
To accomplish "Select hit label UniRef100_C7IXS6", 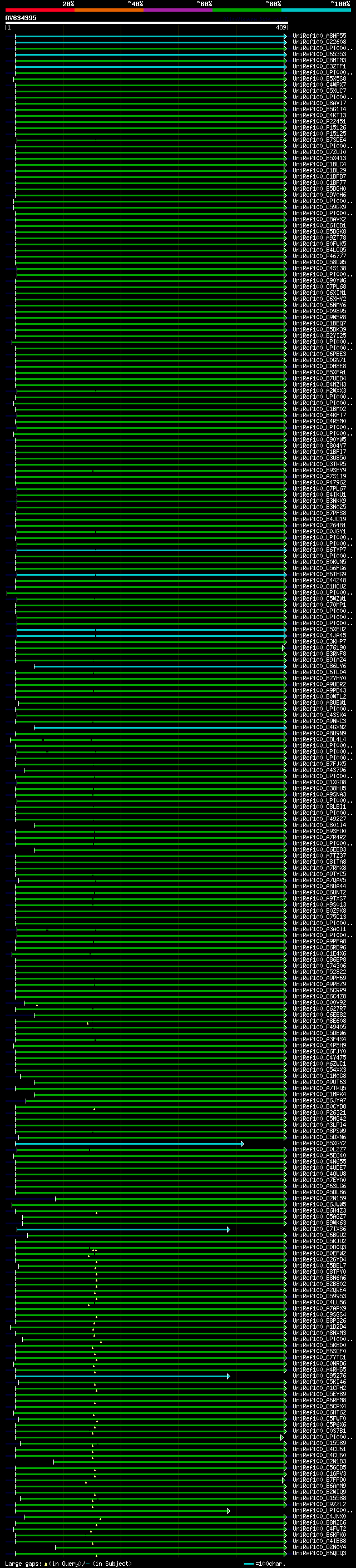I will (x=319, y=1229).
